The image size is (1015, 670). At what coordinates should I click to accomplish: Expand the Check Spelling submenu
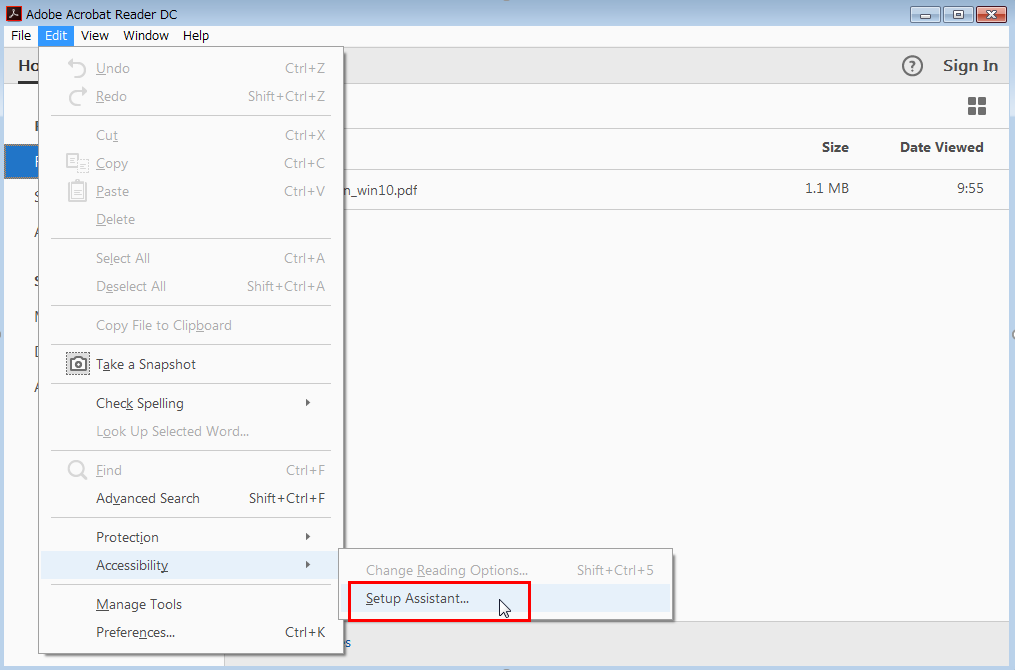[x=191, y=403]
